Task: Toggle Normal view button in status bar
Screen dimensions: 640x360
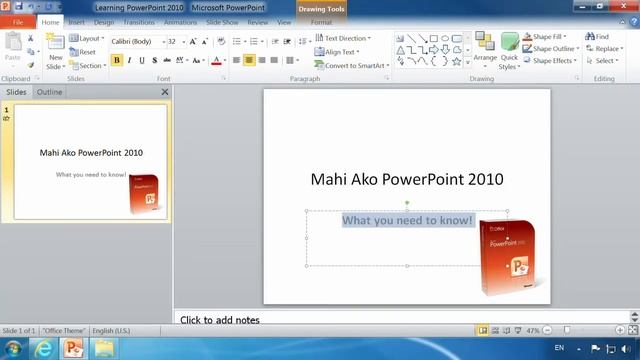Action: pos(483,331)
